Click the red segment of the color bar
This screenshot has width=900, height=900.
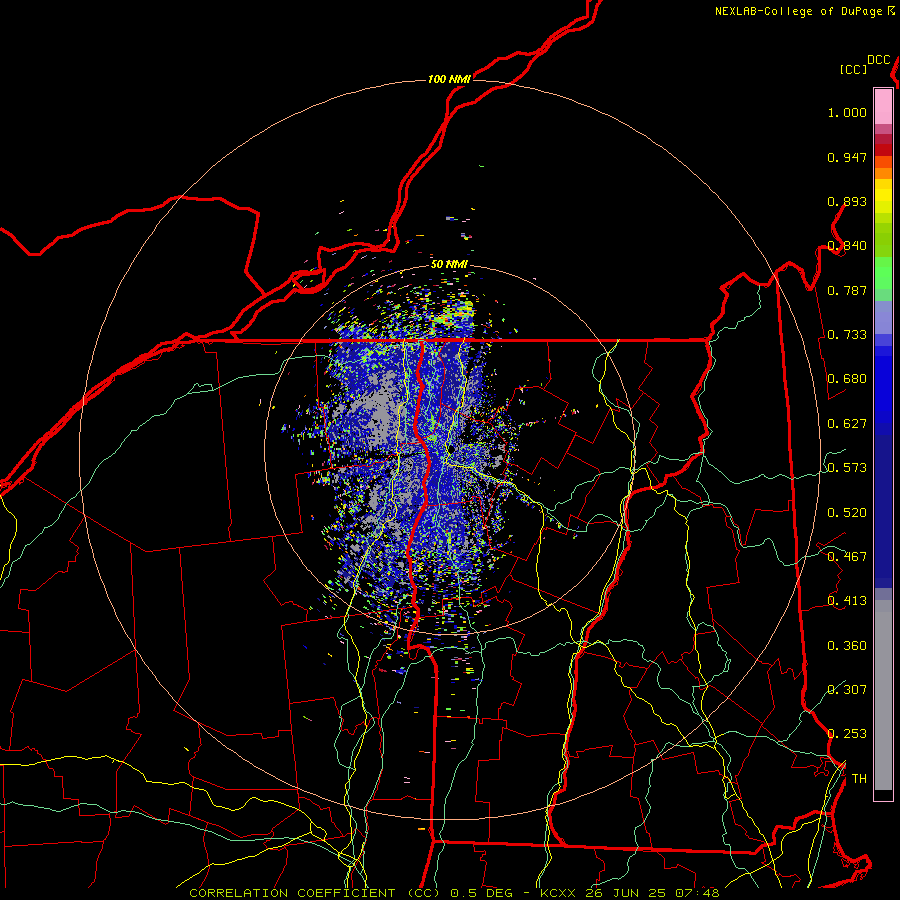(x=883, y=149)
